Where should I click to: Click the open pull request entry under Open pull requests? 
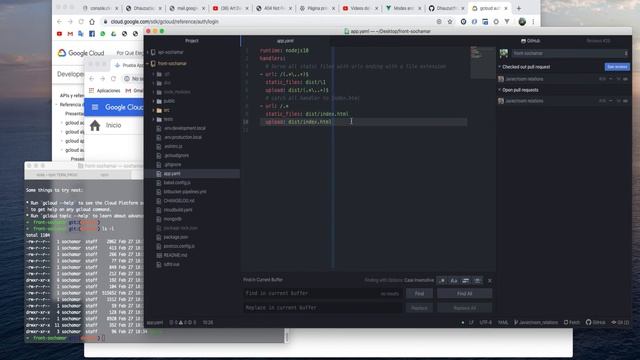(564, 101)
